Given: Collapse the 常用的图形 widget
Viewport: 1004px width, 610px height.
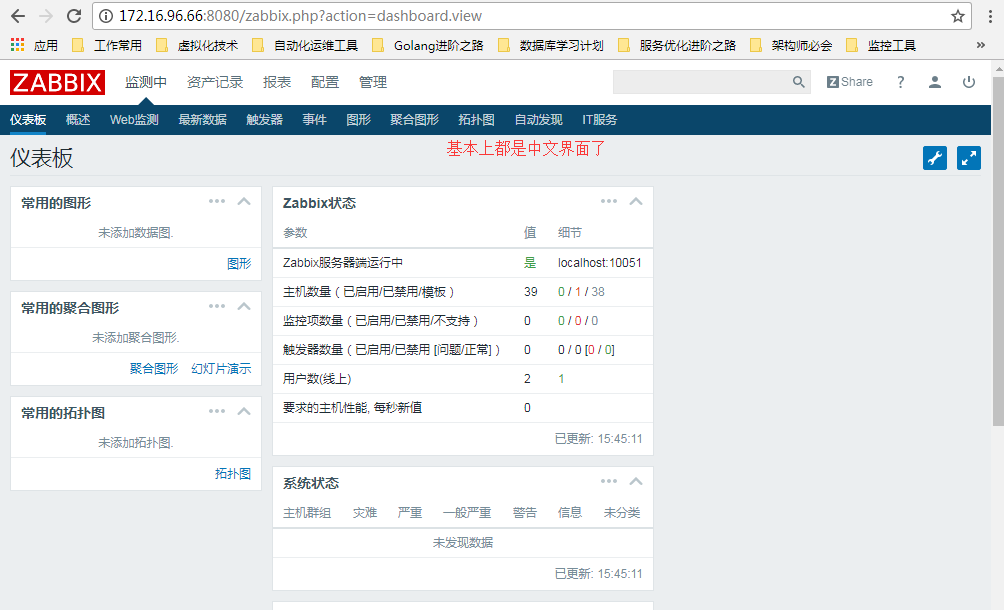Looking at the screenshot, I should click(244, 202).
